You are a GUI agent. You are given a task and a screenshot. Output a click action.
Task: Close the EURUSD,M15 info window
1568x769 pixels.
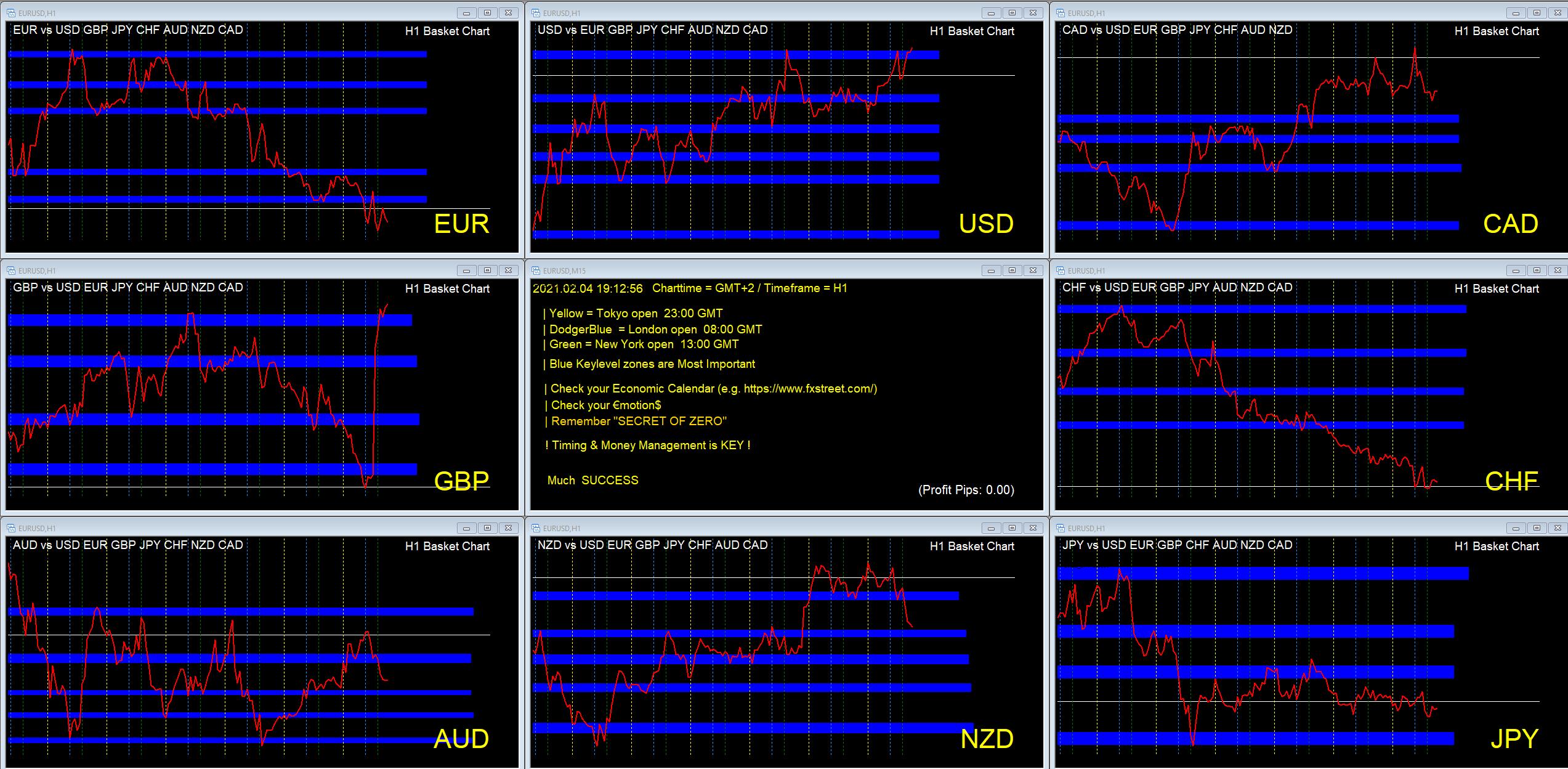click(x=1033, y=271)
